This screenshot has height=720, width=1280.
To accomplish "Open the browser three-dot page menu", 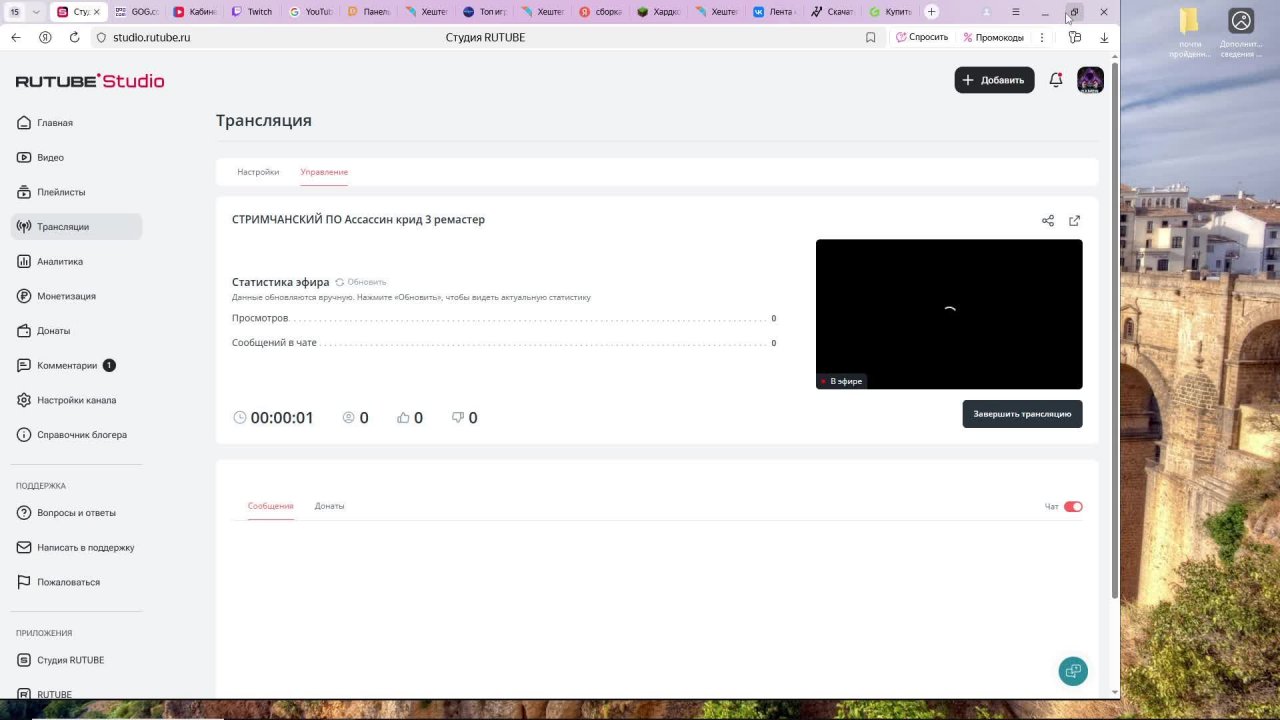I will click(x=1042, y=37).
